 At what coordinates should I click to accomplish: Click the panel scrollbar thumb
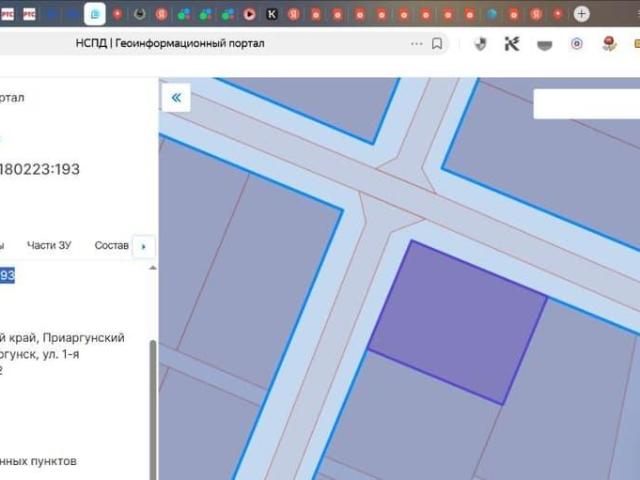[153, 410]
